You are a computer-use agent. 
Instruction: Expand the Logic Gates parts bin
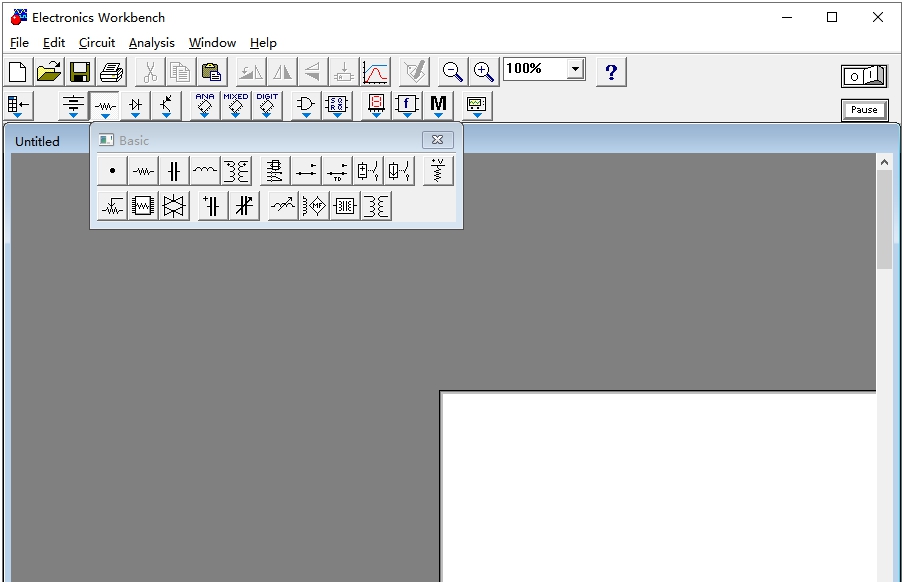[x=305, y=106]
